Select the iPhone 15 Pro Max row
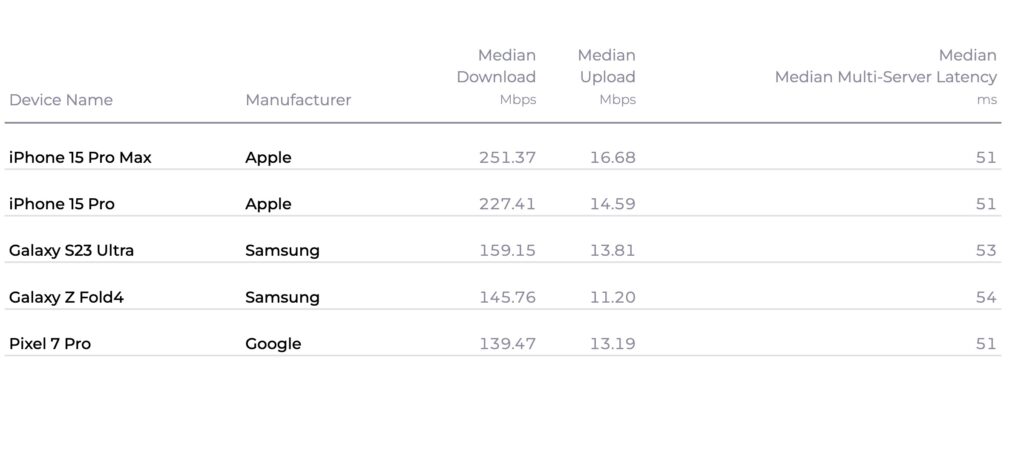The width and height of the screenshot is (1024, 451). click(503, 157)
